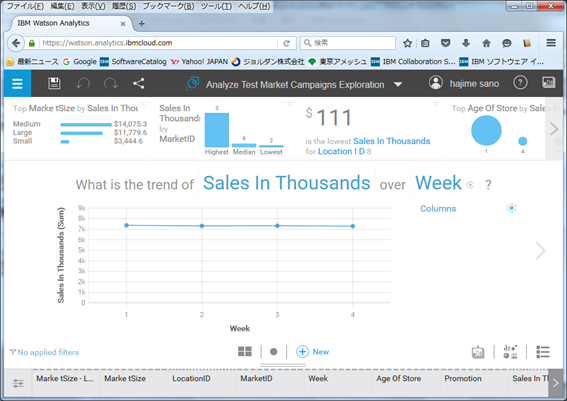Grab the data tray resize handle bar
Screen dimensions: 567x401
coord(284,365)
